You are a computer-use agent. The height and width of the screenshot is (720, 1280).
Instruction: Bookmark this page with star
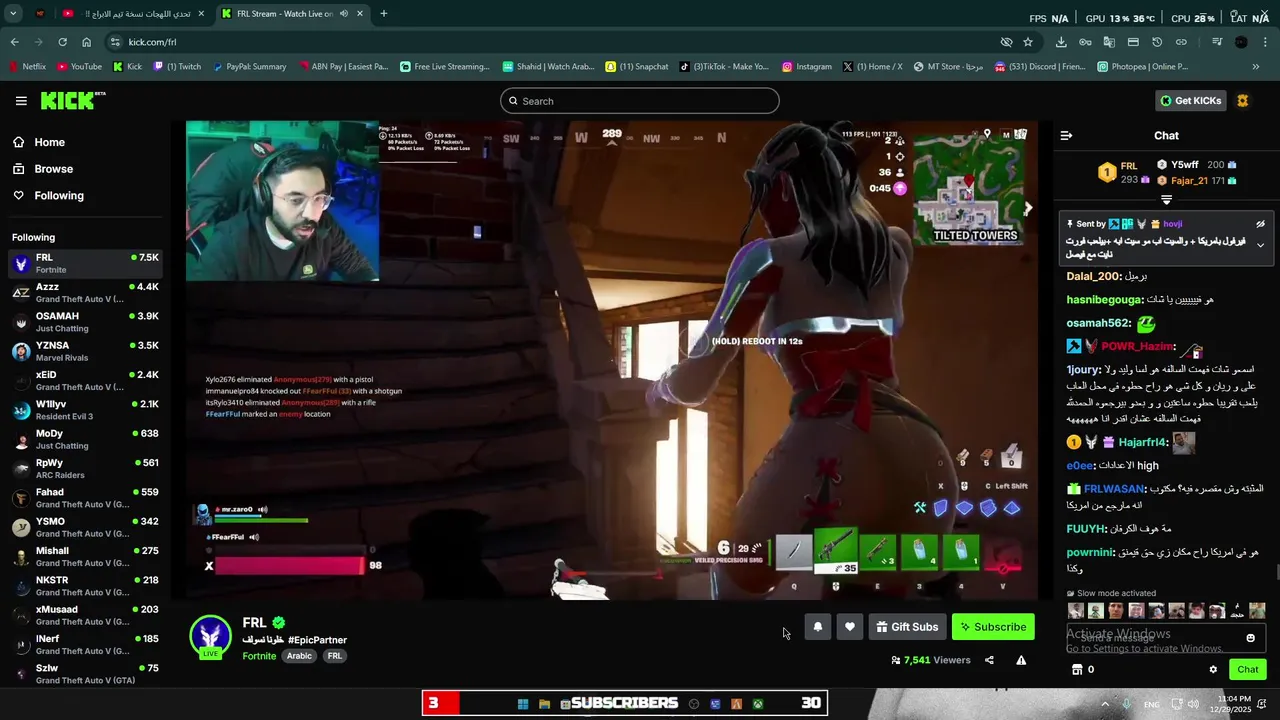pos(1028,42)
